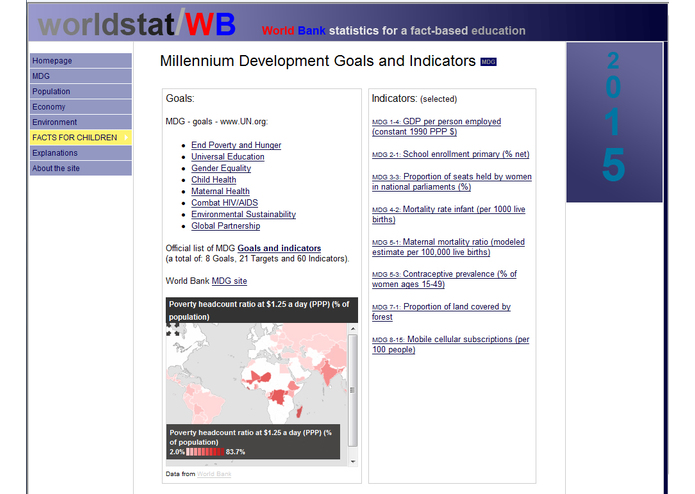Open the Environmental Sustainability link
Image resolution: width=695 pixels, height=494 pixels.
(x=243, y=214)
